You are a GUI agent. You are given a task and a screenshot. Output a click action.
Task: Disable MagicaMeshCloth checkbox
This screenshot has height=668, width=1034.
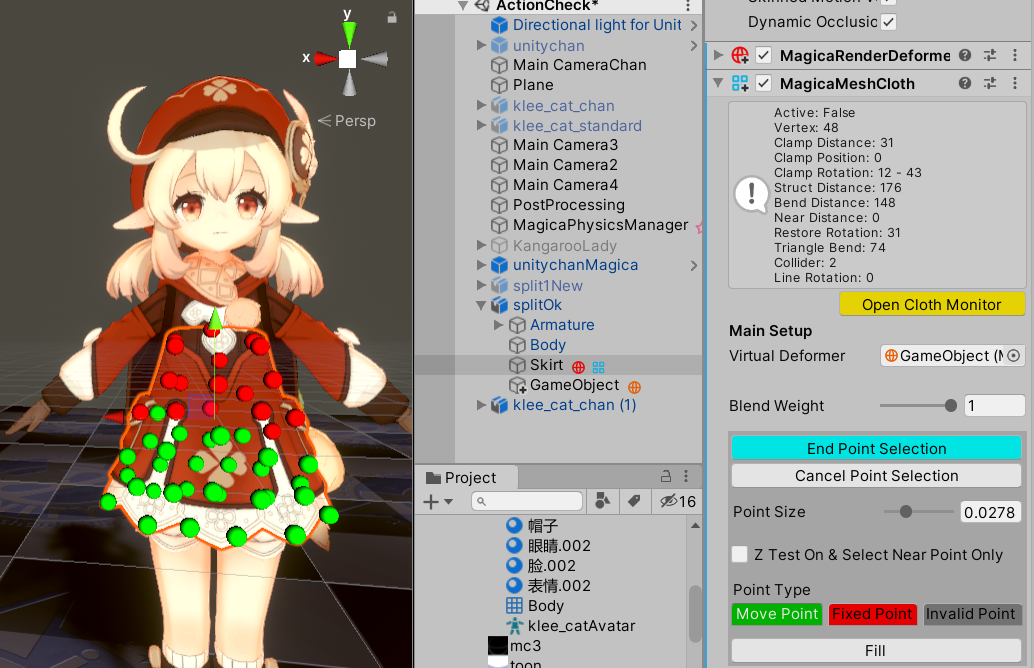tap(763, 83)
